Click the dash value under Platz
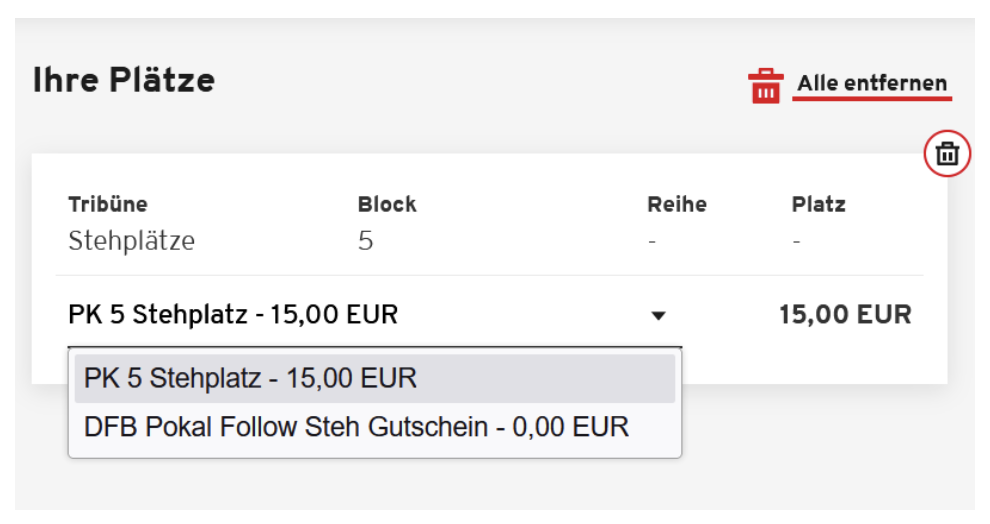Viewport: 990px width, 524px height. point(796,242)
